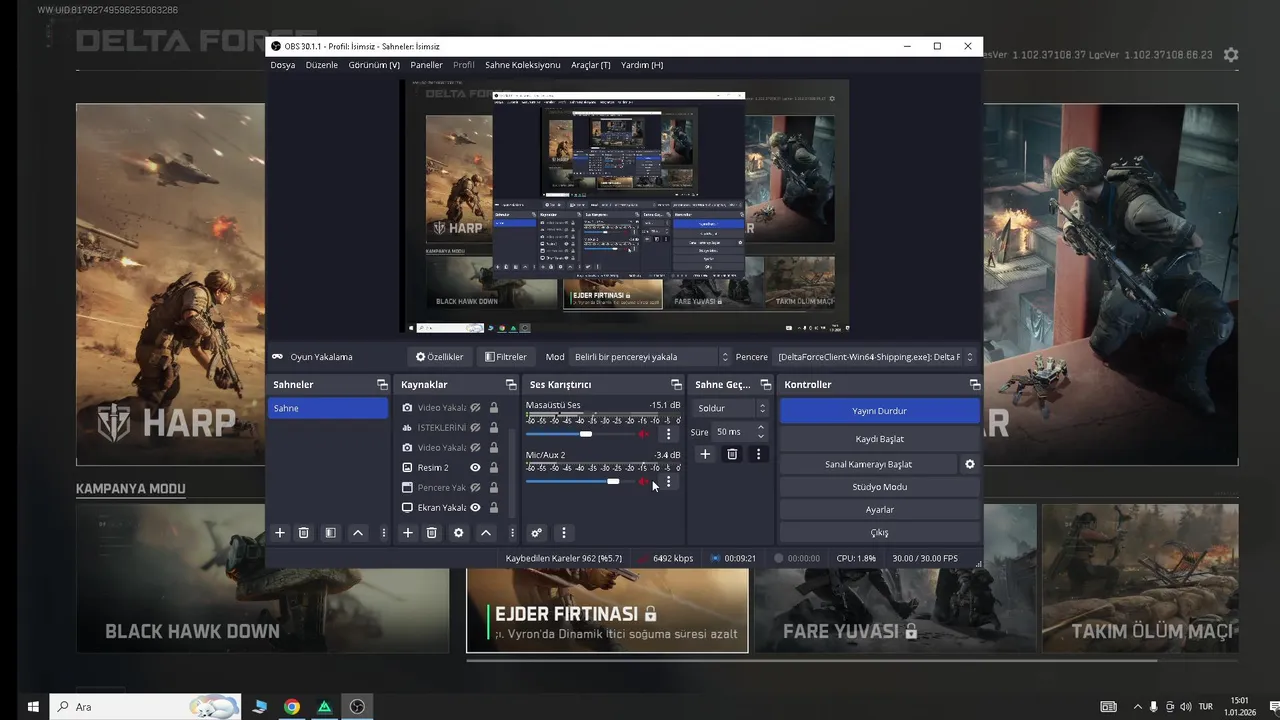Open the Sahne Koleksiyonu menu
Screen dimensions: 1280x720
(522, 65)
